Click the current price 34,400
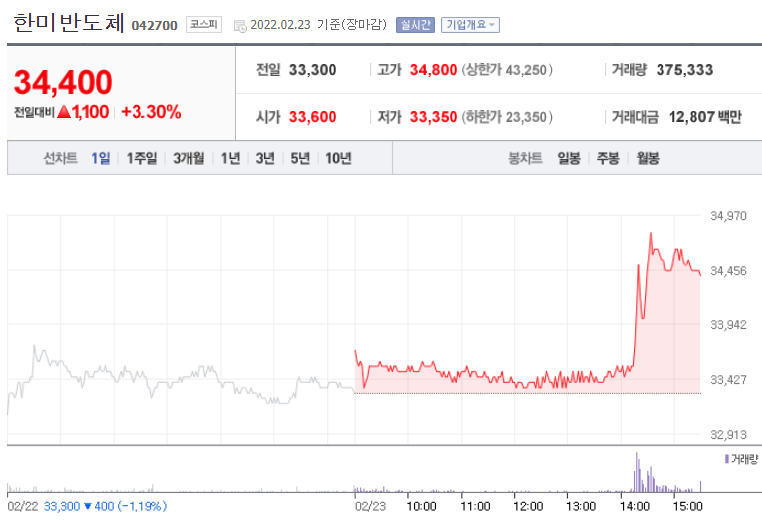Image resolution: width=762 pixels, height=528 pixels. [x=63, y=82]
